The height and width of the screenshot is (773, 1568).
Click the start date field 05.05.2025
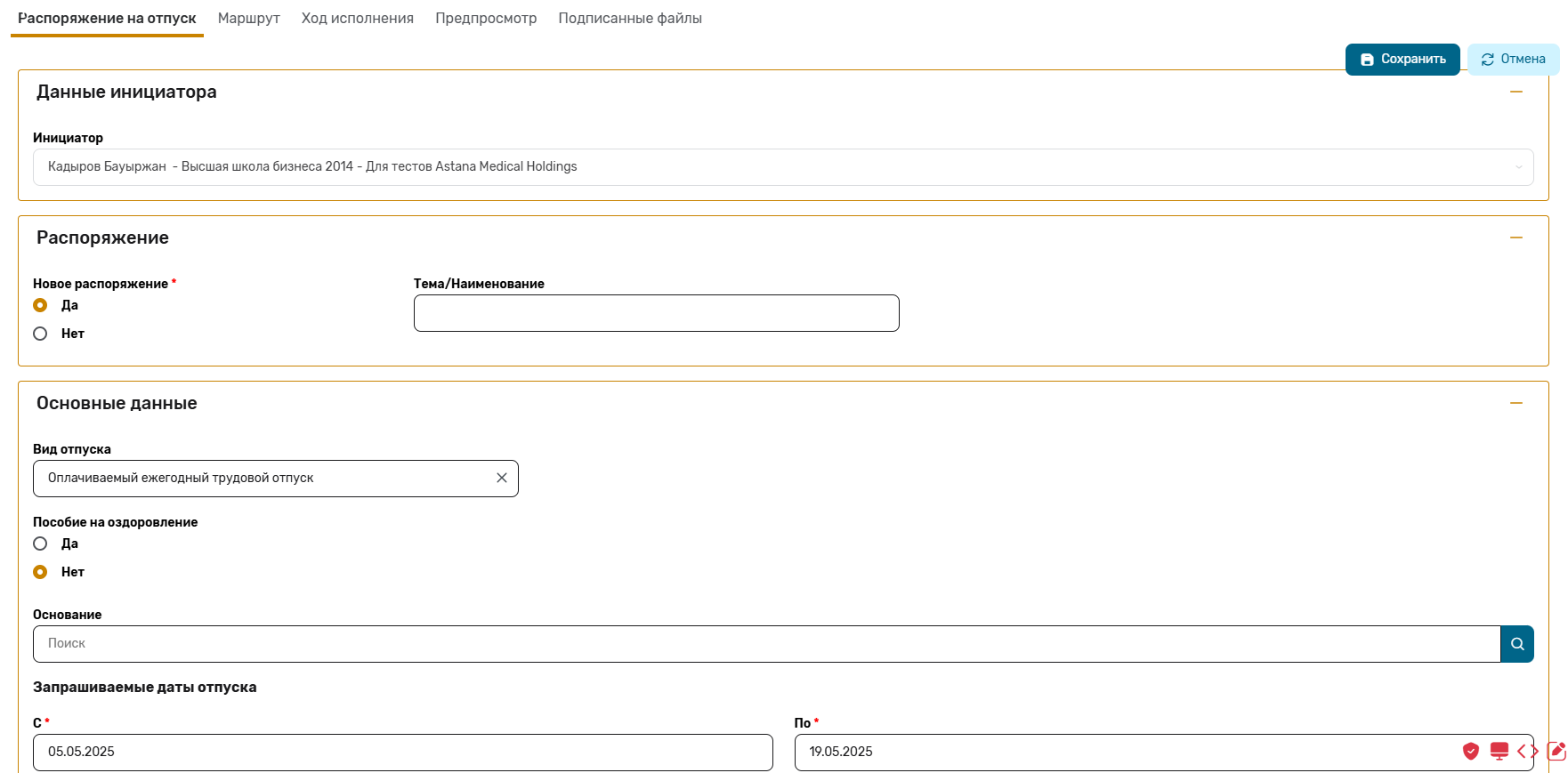click(x=403, y=753)
